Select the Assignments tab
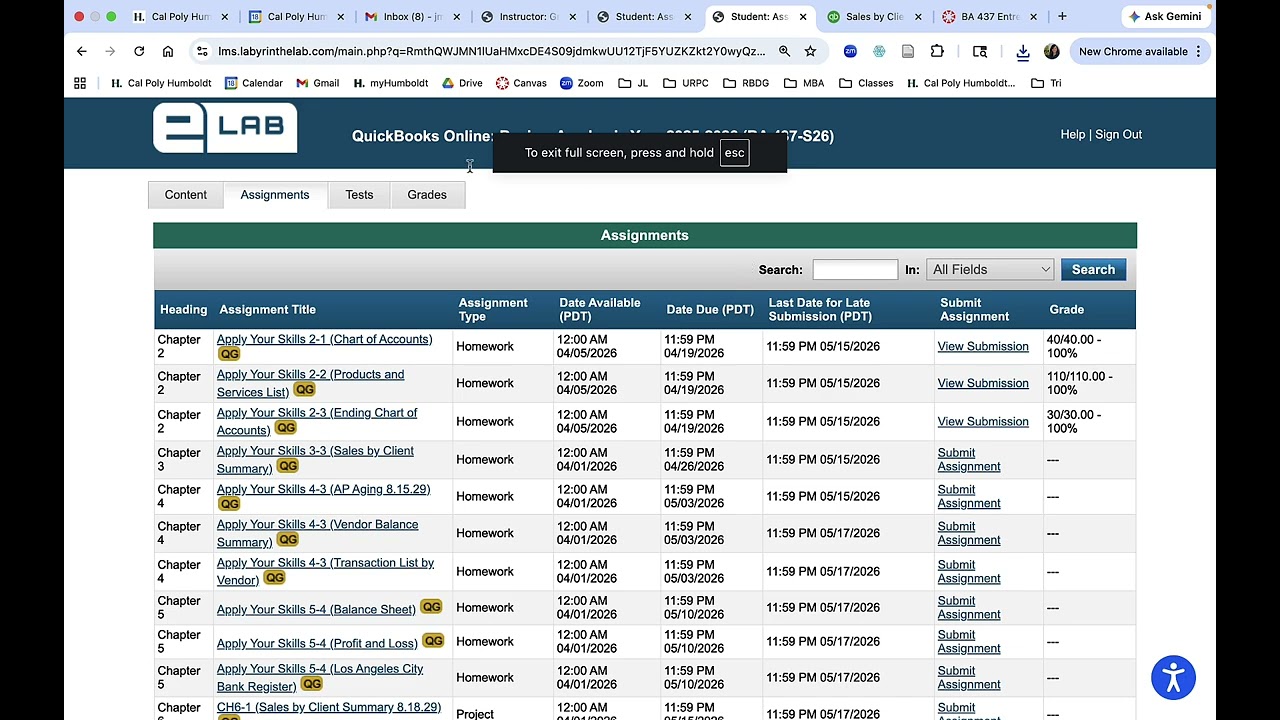The height and width of the screenshot is (720, 1280). 275,195
